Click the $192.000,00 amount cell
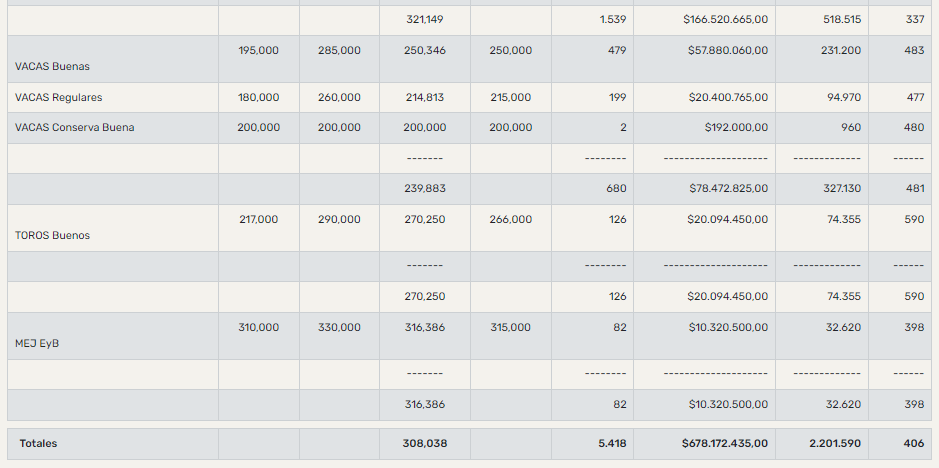Screen dimensions: 939x468 pyautogui.click(x=736, y=128)
